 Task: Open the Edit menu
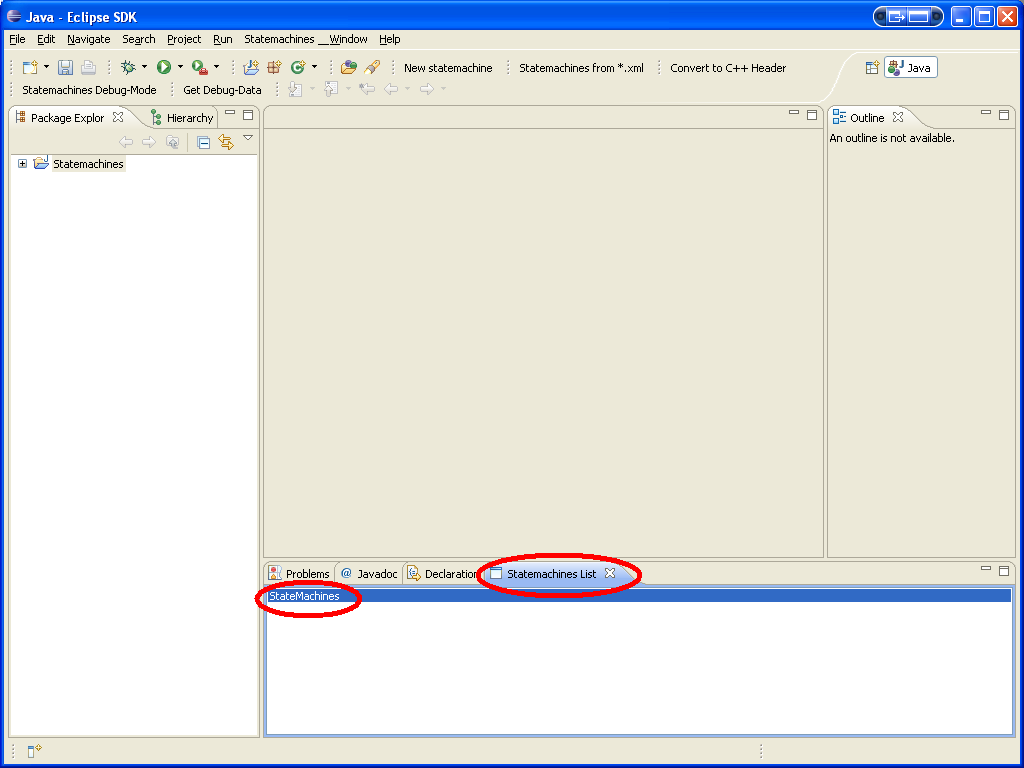pyautogui.click(x=46, y=39)
